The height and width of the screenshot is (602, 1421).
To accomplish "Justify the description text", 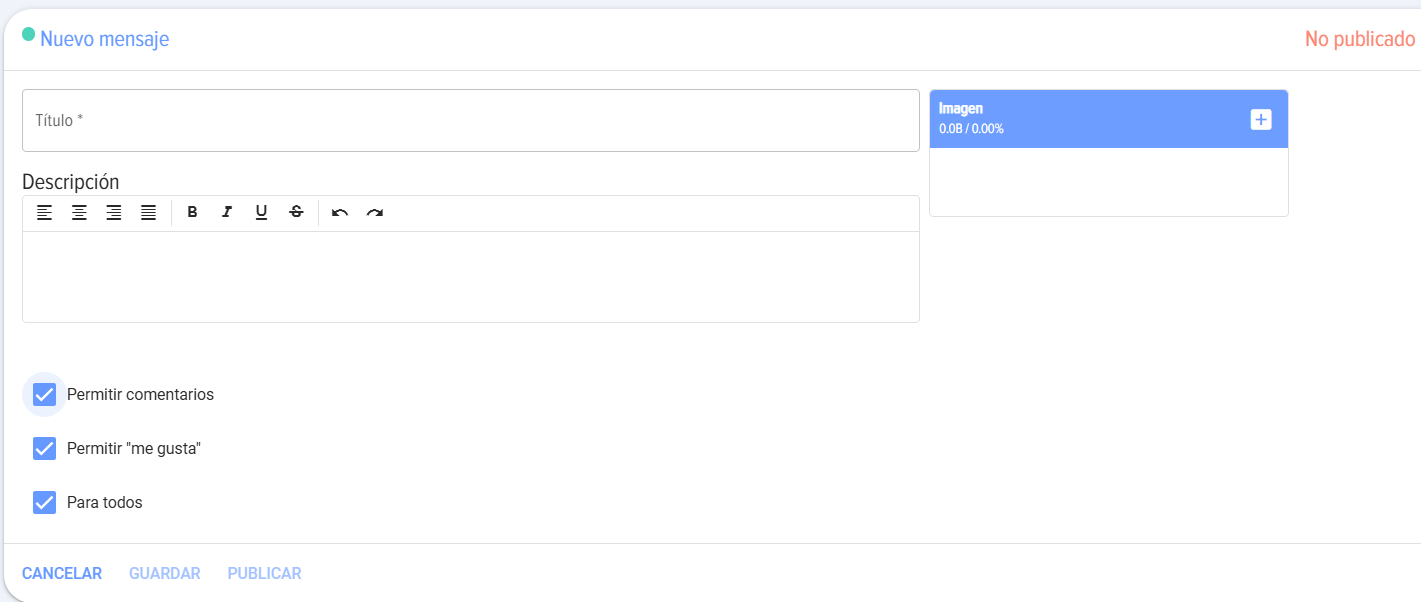I will pyautogui.click(x=148, y=212).
